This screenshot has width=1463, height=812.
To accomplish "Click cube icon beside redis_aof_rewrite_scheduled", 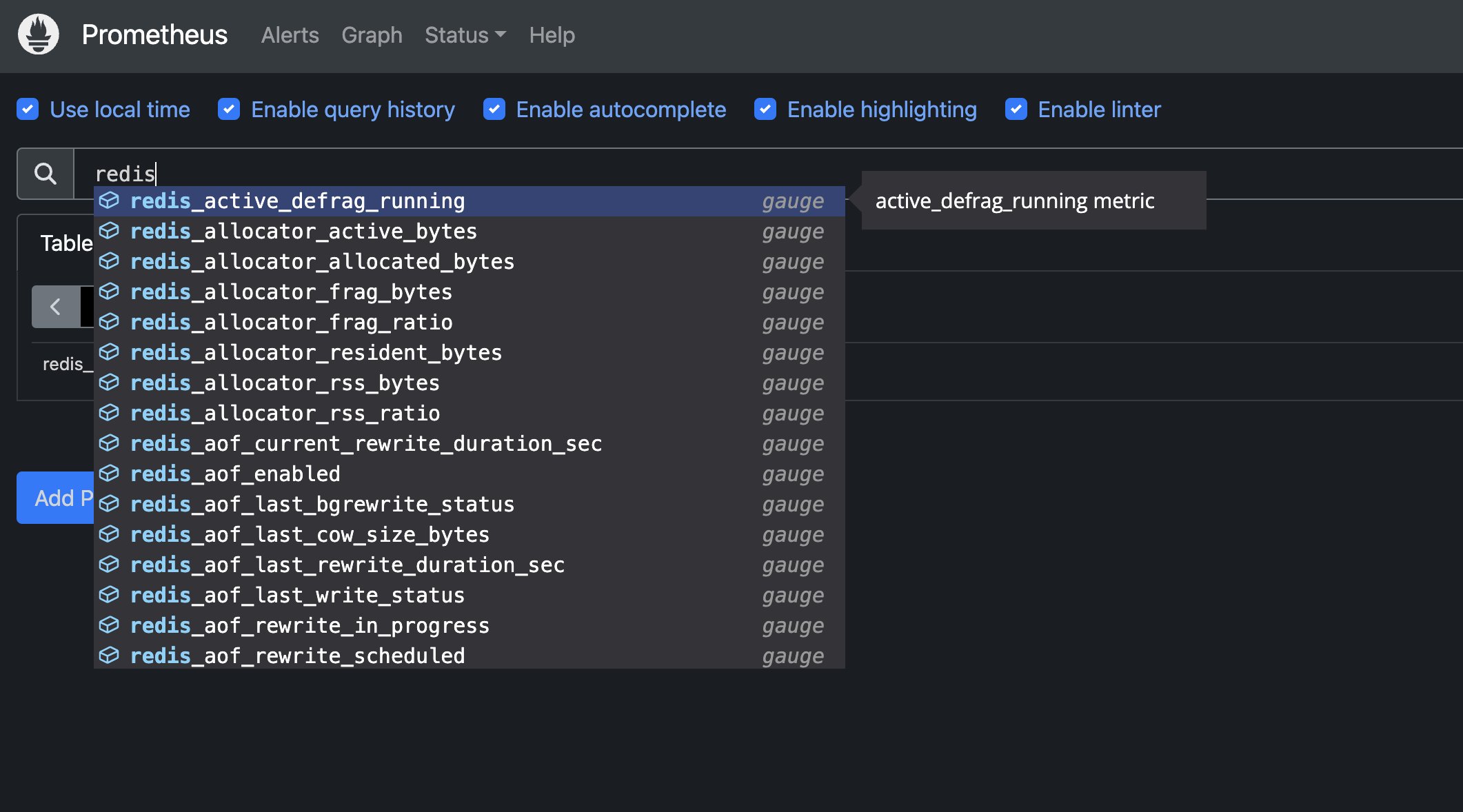I will click(x=109, y=656).
